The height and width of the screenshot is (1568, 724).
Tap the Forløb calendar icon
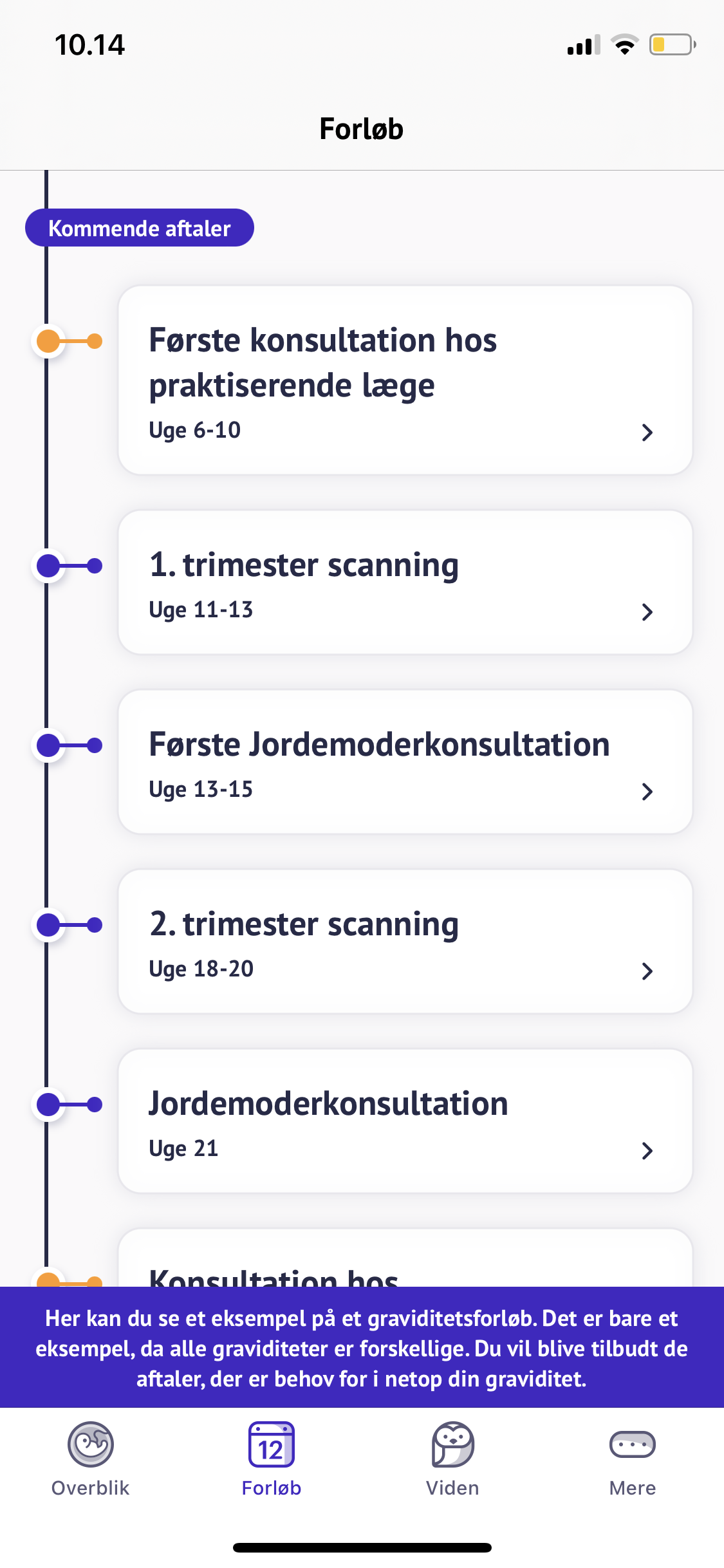pyautogui.click(x=272, y=1444)
